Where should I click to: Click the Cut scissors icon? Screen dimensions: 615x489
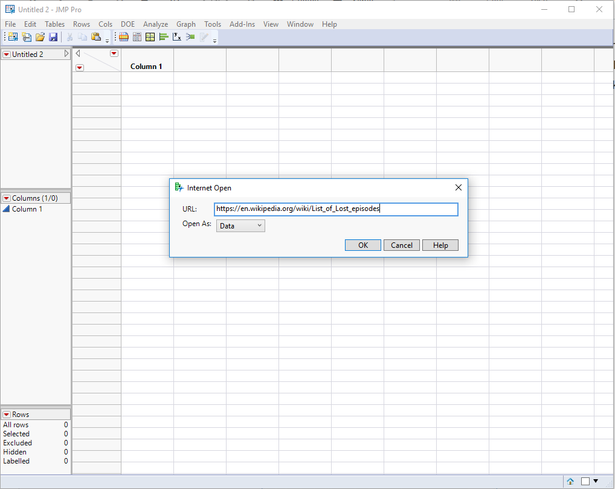(70, 37)
